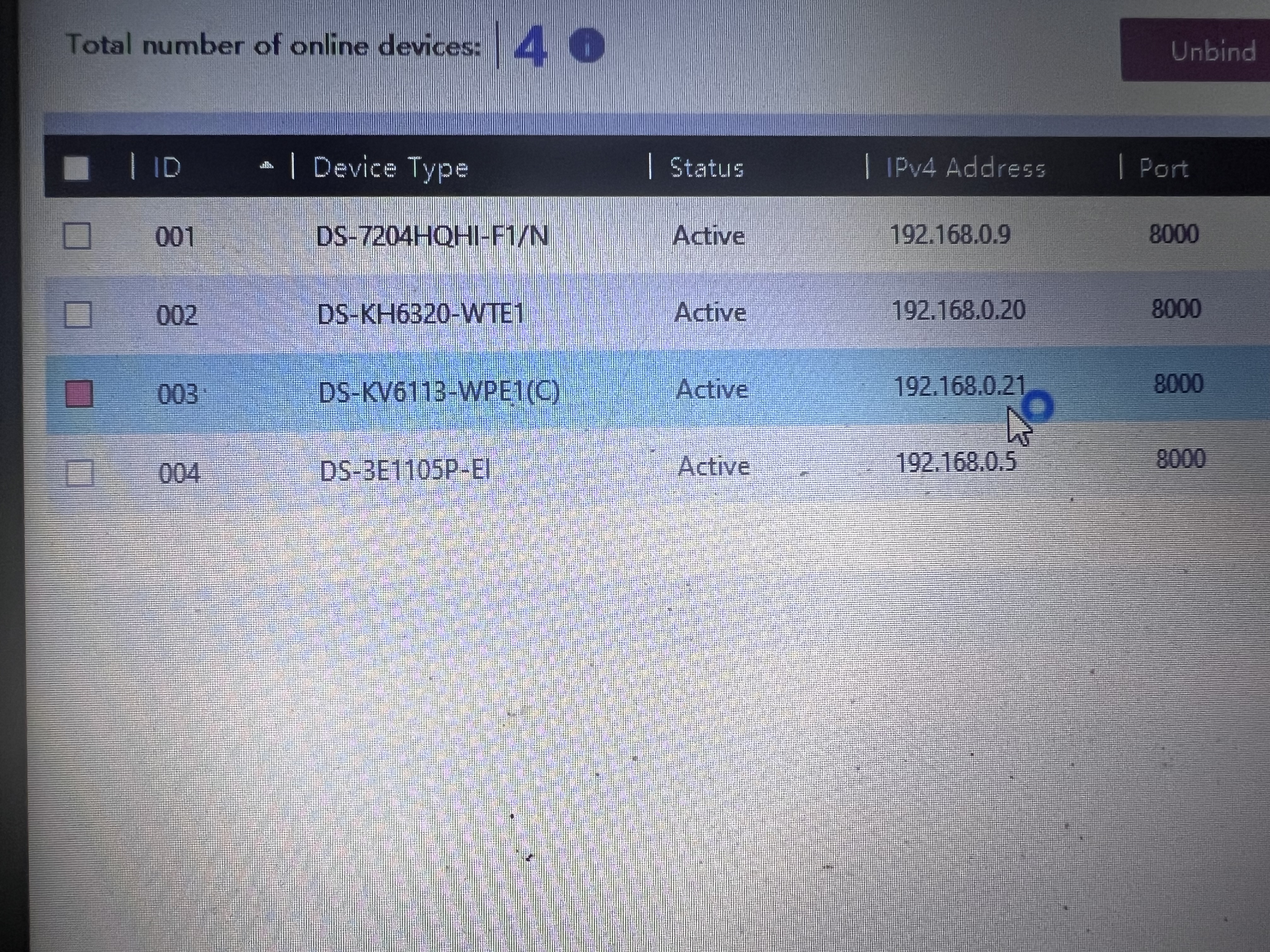Check the box for device 004
The image size is (1270, 952).
point(80,473)
